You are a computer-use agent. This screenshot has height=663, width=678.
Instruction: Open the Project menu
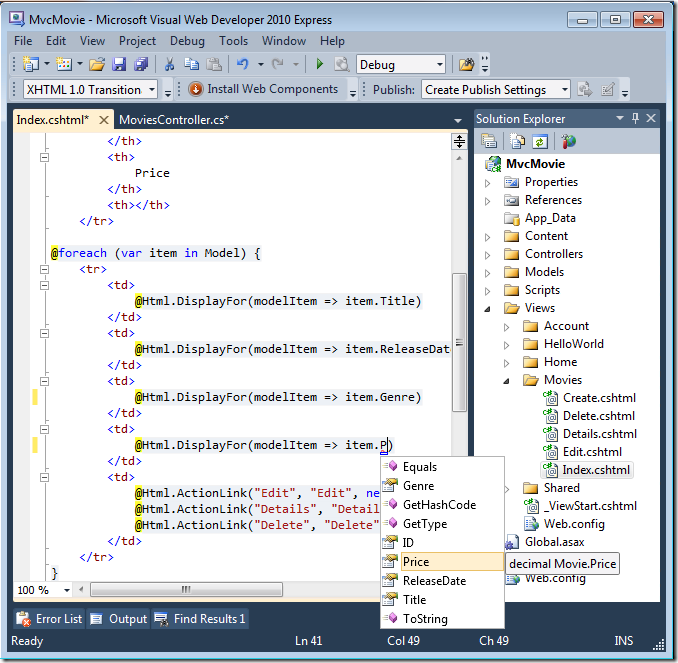(x=137, y=41)
